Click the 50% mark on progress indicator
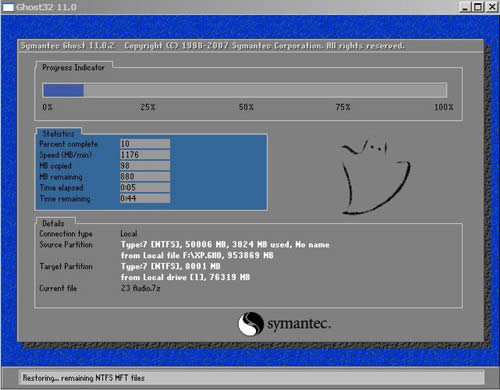Screen dimensions: 500x390 pyautogui.click(x=246, y=107)
